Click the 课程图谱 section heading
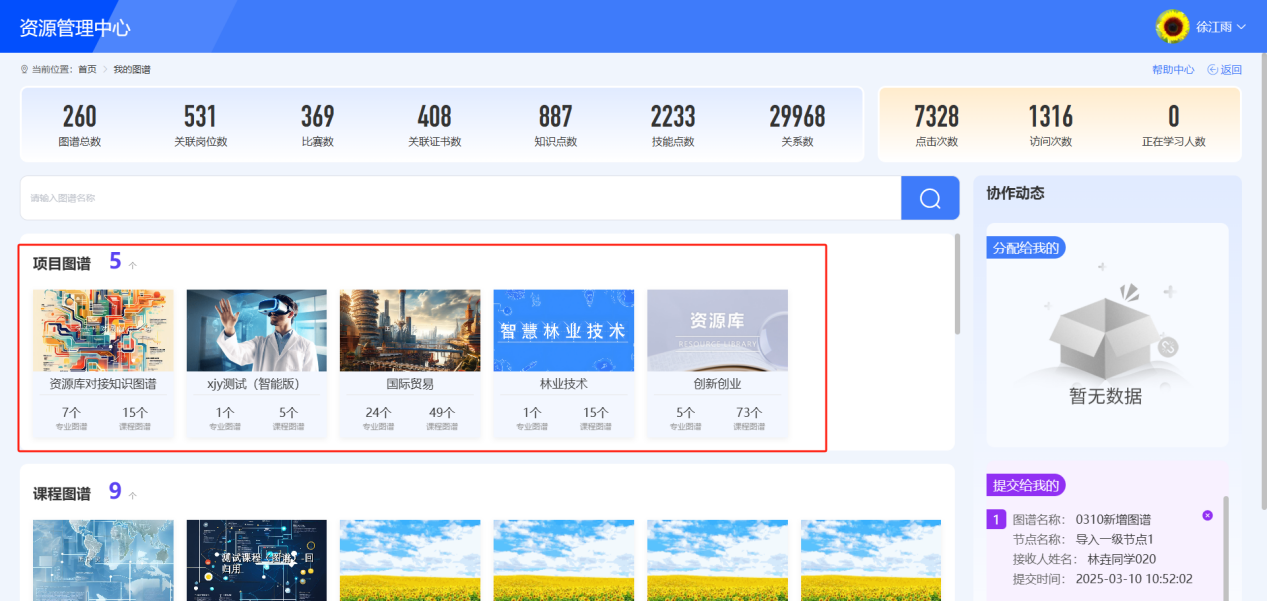 [x=61, y=494]
